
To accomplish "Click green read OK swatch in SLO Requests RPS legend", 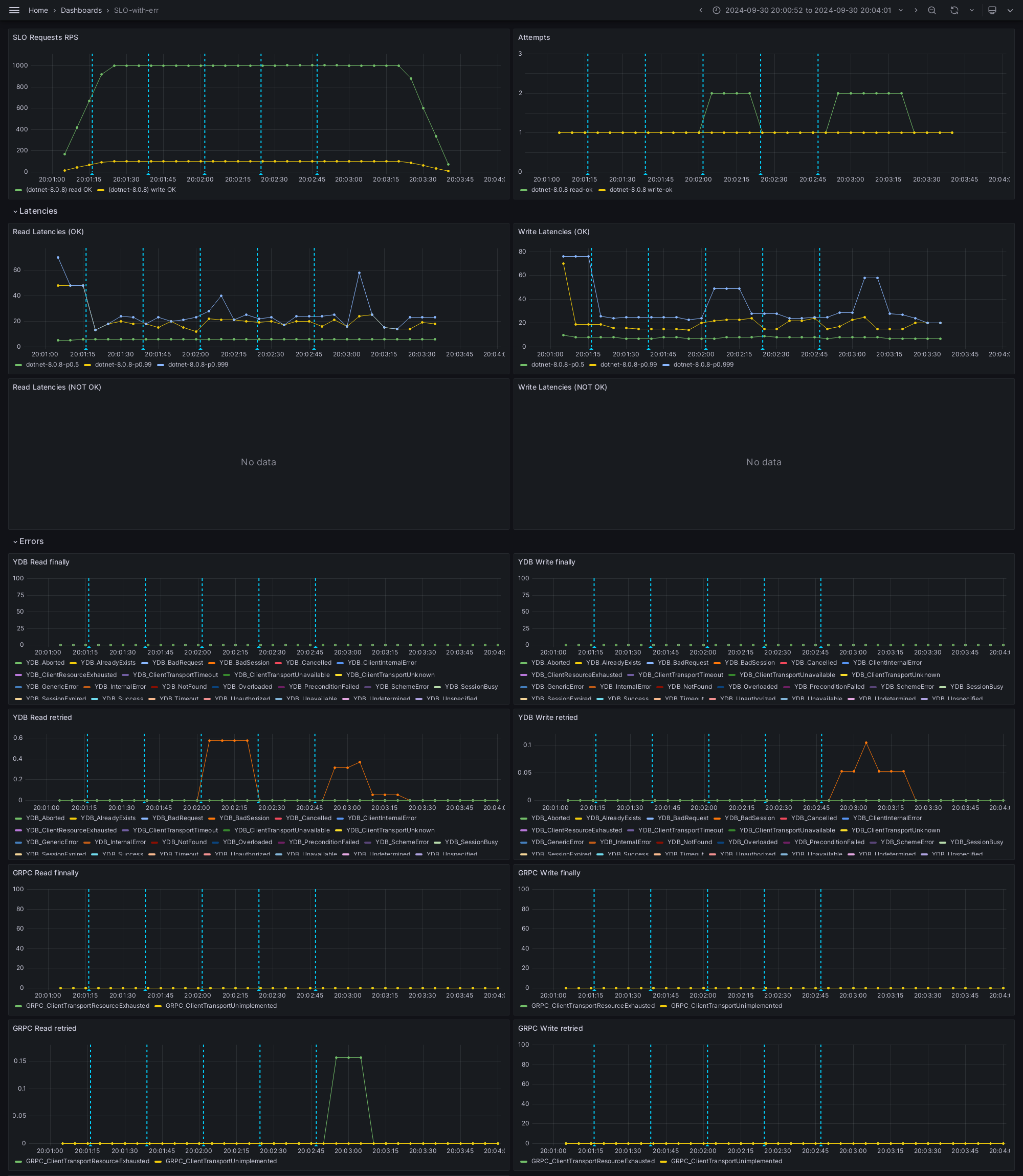I will pos(18,190).
